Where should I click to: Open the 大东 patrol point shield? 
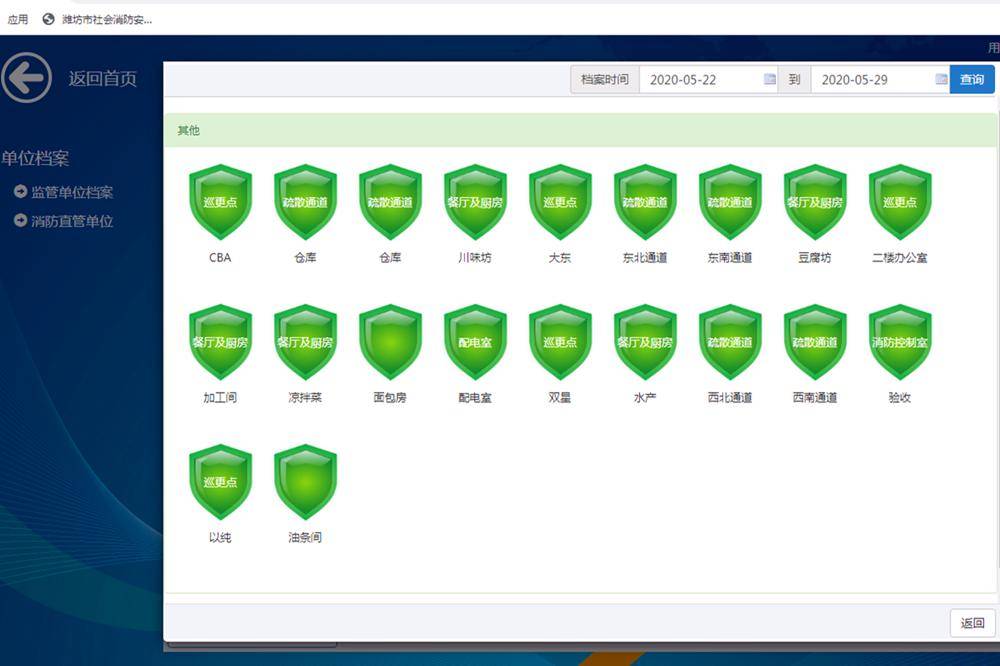point(560,202)
